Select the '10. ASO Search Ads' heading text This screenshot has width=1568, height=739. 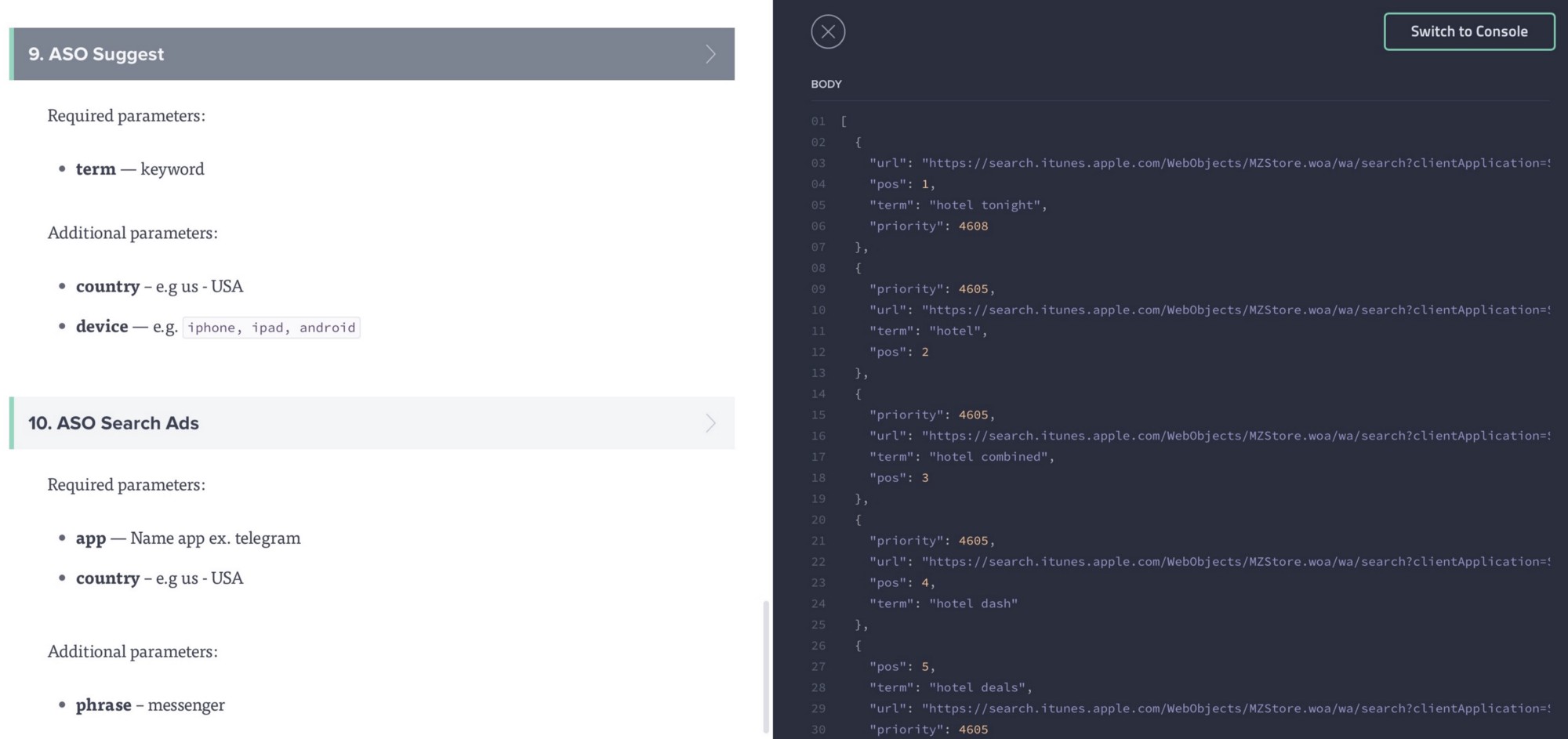pos(114,423)
